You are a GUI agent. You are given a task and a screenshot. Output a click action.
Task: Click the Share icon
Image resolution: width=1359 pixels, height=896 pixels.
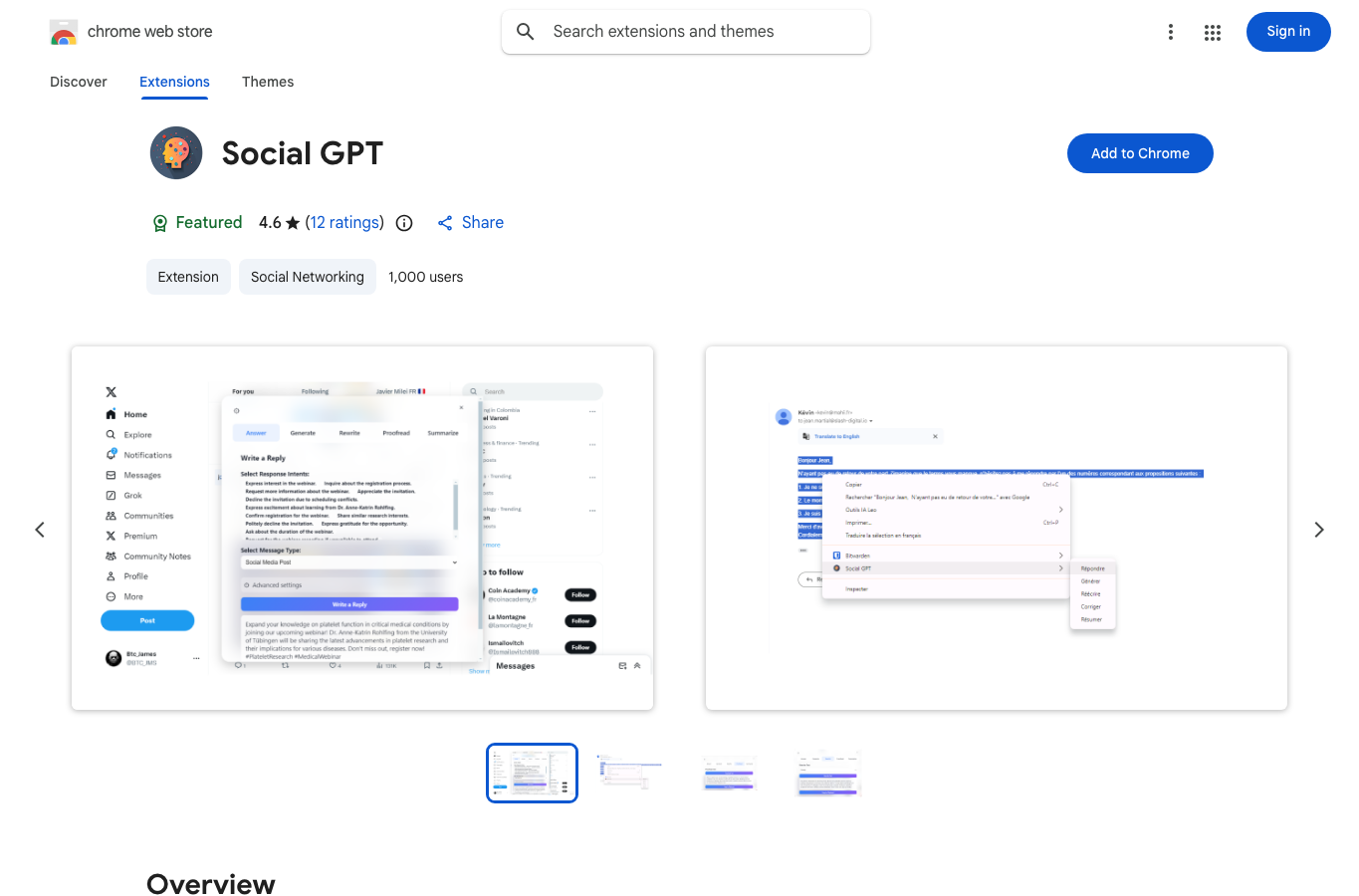click(445, 223)
